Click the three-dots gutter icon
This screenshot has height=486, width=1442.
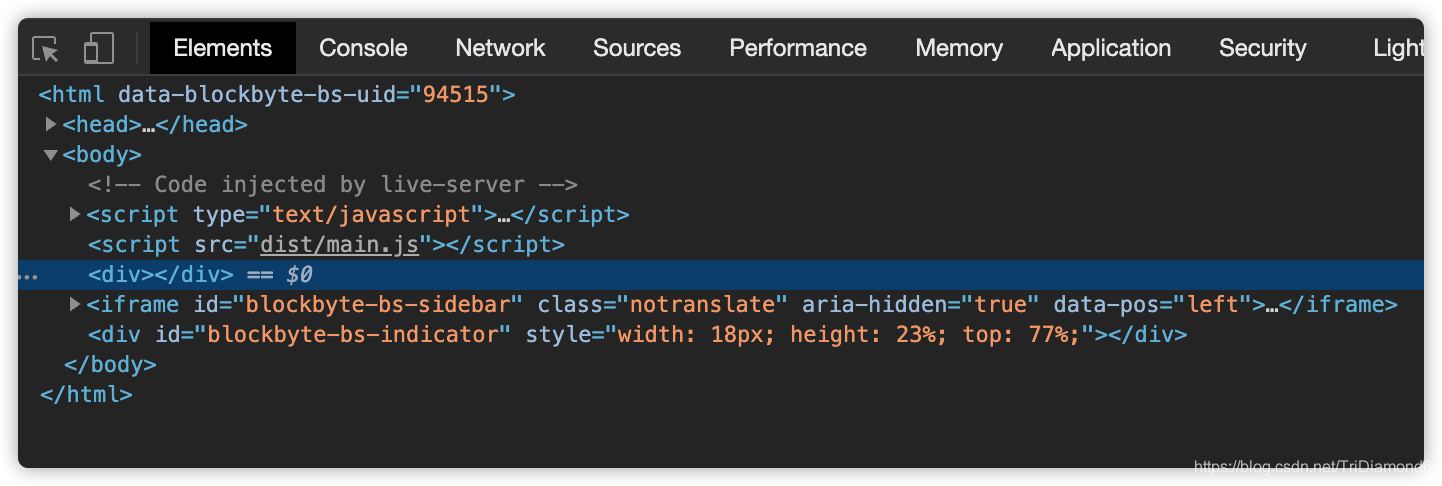(28, 275)
